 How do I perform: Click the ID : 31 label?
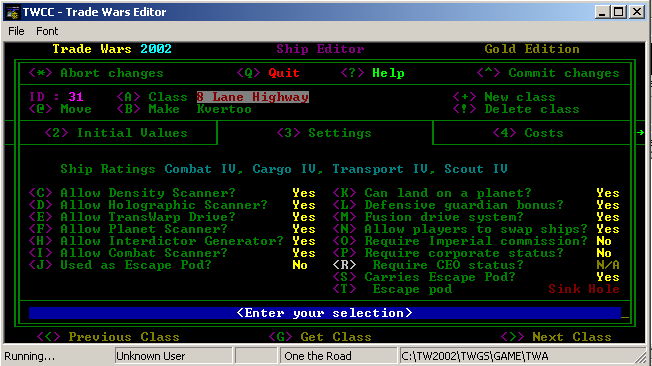click(x=56, y=97)
